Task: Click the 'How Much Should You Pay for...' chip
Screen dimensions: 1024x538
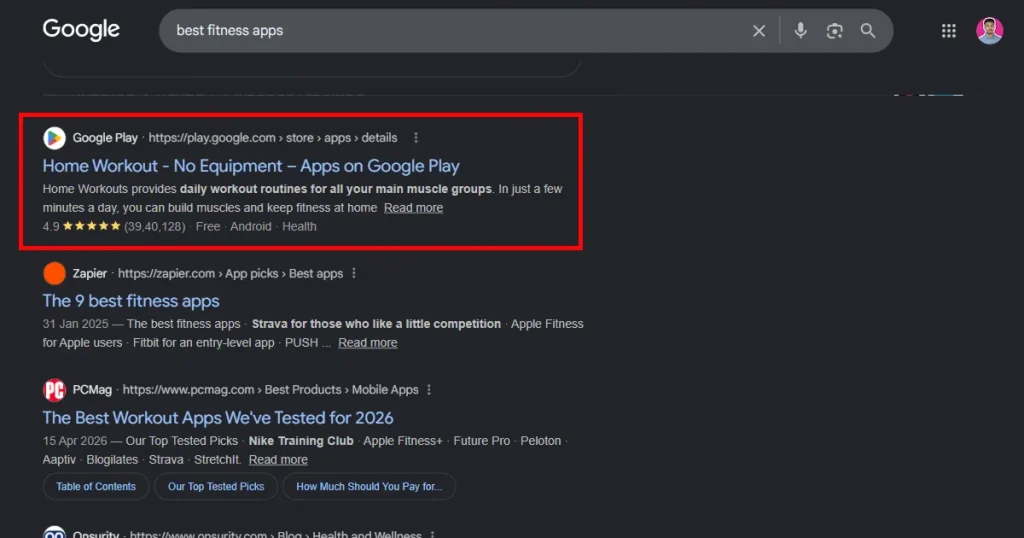Action: 369,486
